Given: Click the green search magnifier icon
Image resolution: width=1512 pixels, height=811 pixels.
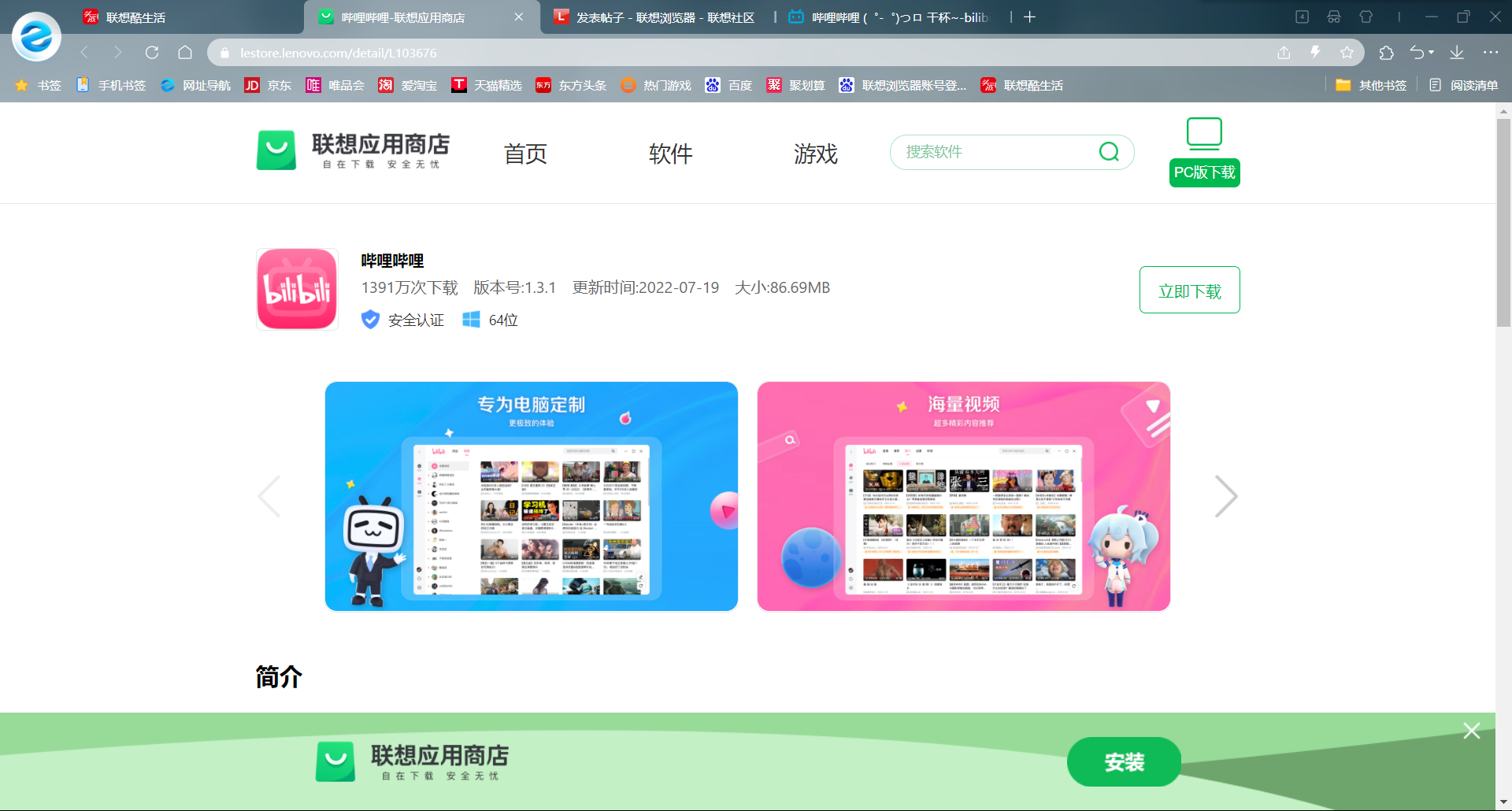Looking at the screenshot, I should point(1109,151).
